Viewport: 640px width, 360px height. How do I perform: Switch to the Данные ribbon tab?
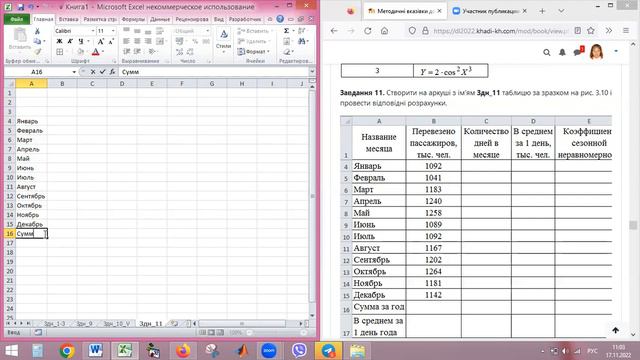[160, 19]
